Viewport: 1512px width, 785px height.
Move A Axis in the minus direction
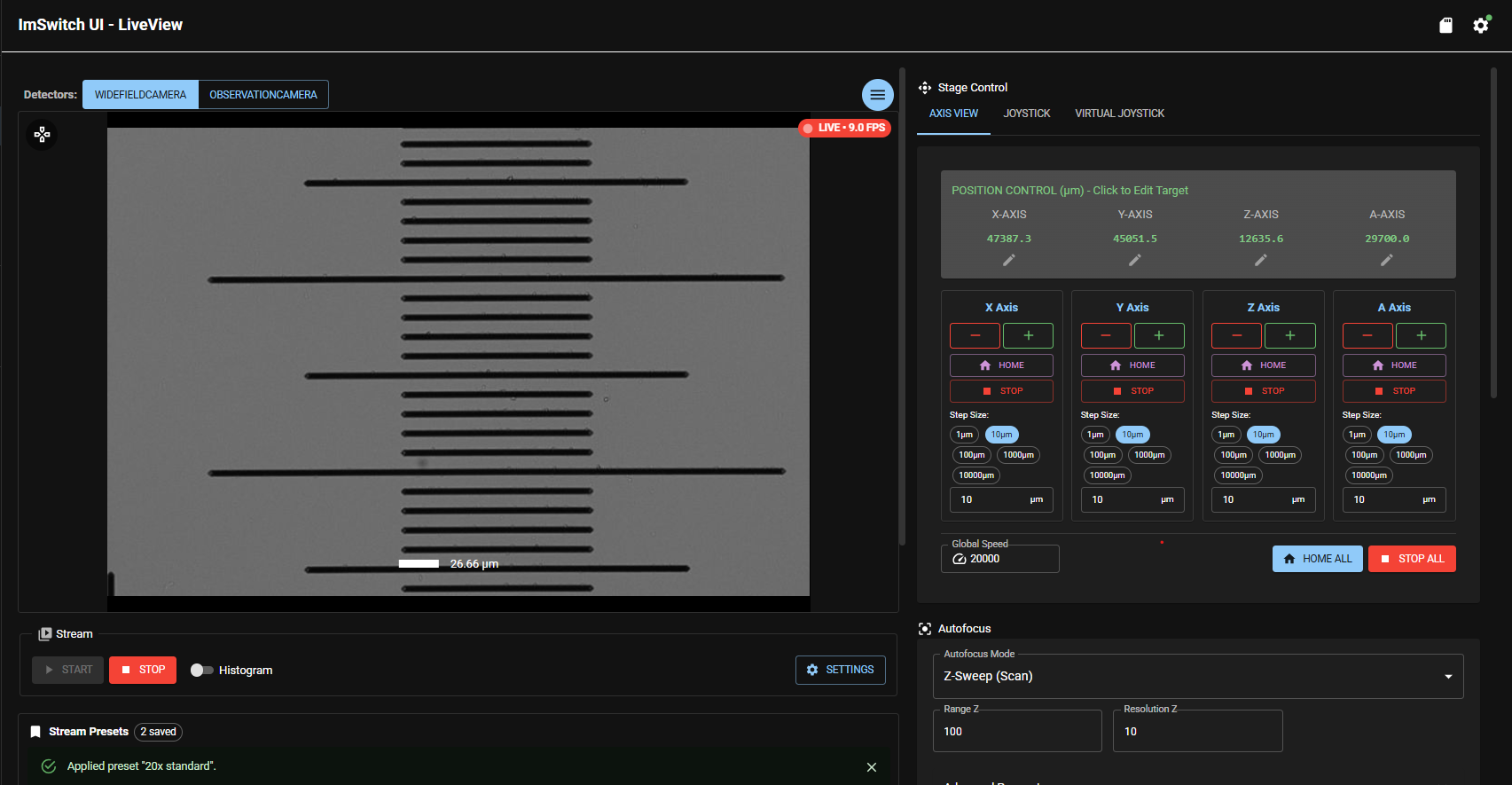click(1367, 335)
